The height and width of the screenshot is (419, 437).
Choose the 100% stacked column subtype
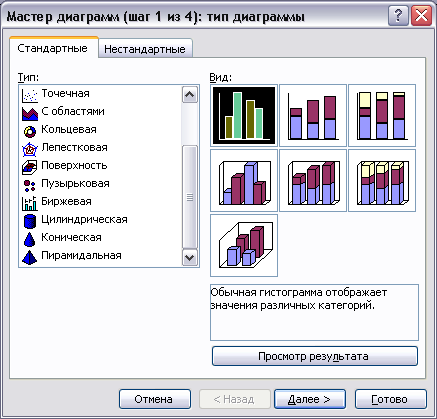[382, 115]
